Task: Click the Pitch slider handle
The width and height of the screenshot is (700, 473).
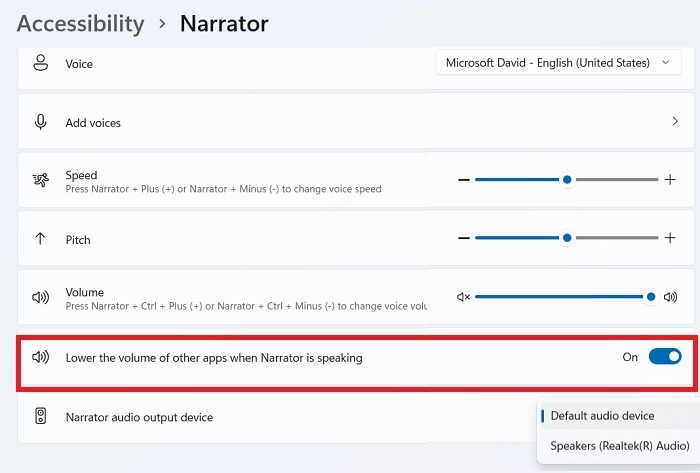Action: (567, 238)
